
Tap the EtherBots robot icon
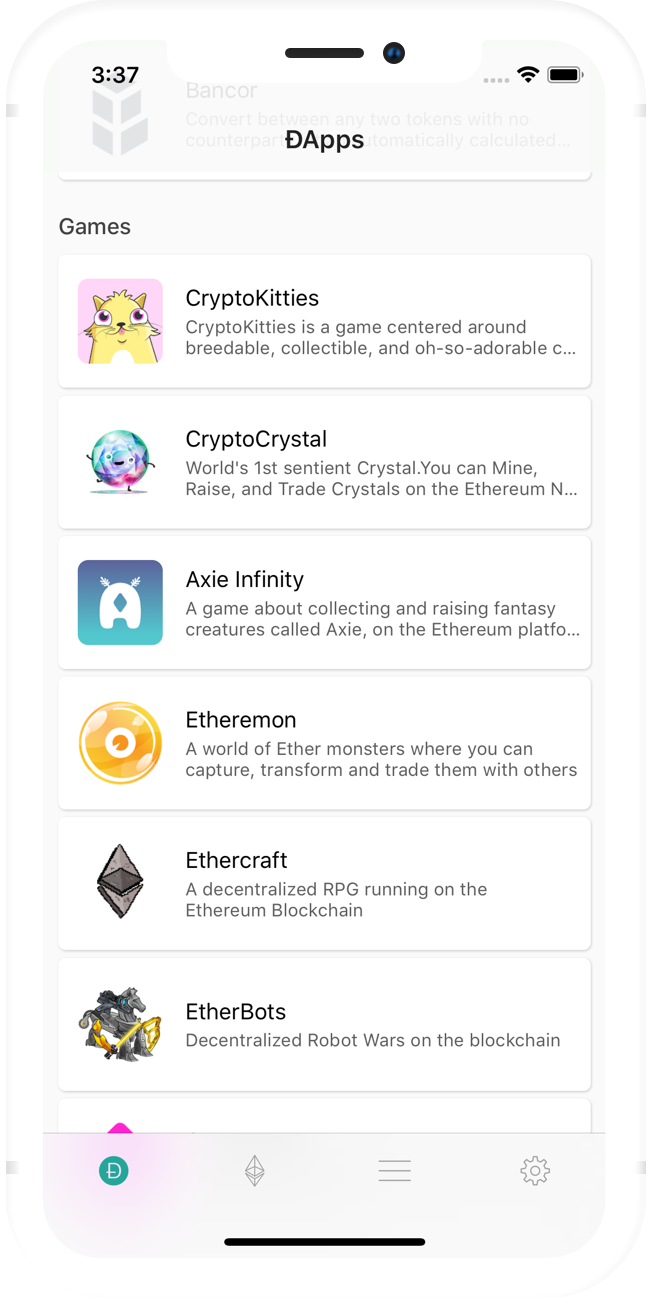tap(120, 1023)
